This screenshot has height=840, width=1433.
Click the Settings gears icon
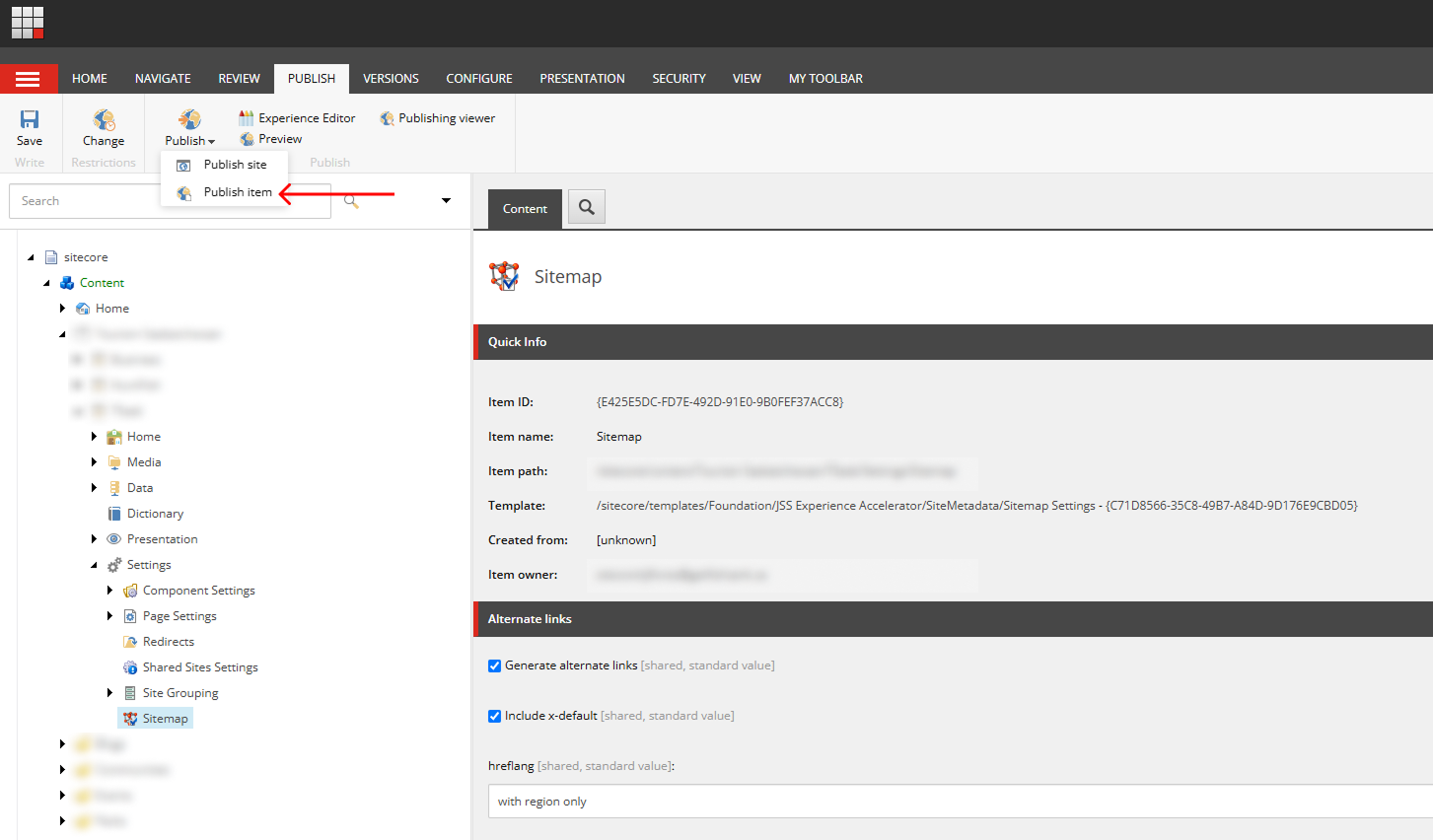pos(114,565)
